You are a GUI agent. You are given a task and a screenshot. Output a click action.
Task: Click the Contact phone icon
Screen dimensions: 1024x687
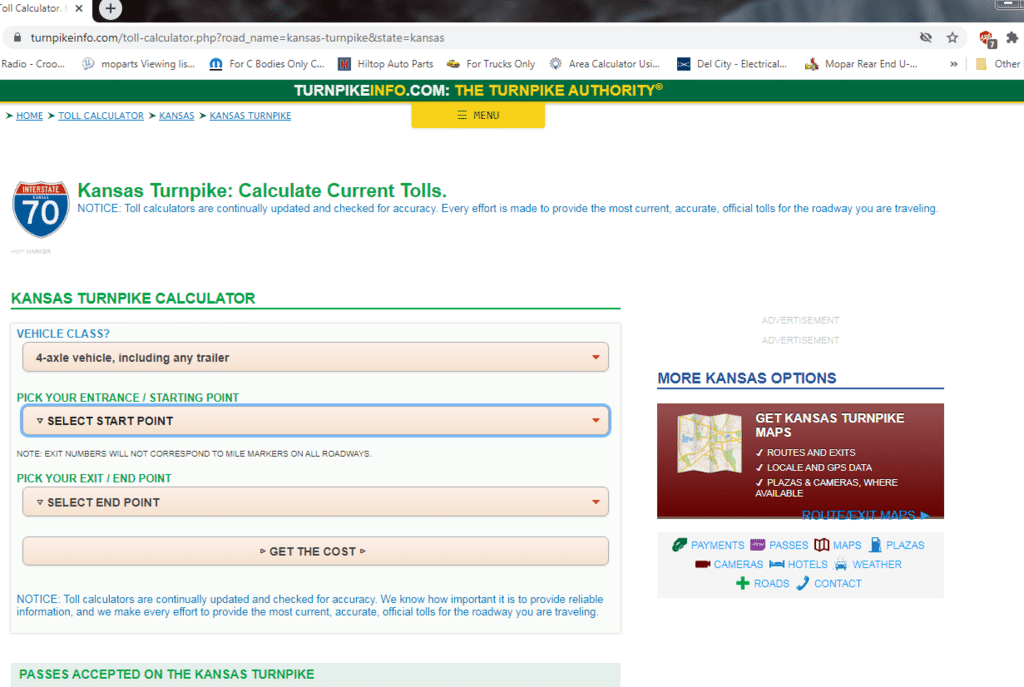coord(802,583)
